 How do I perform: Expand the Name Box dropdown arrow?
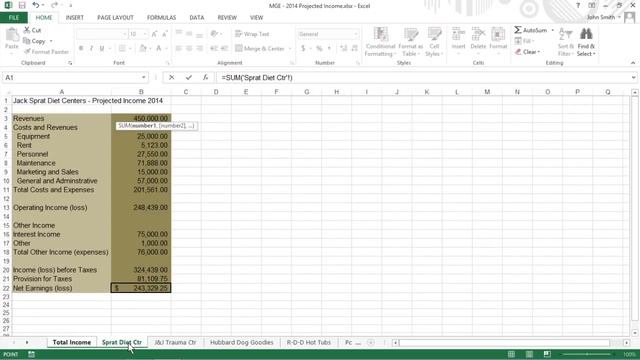pyautogui.click(x=144, y=78)
